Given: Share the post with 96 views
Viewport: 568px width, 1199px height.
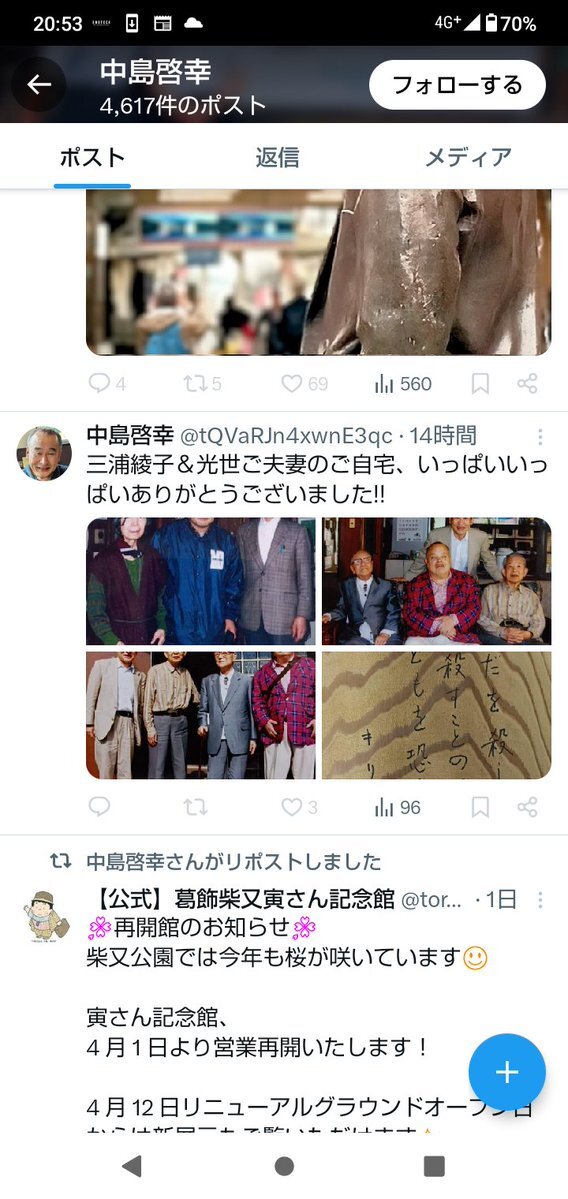Looking at the screenshot, I should pyautogui.click(x=527, y=807).
